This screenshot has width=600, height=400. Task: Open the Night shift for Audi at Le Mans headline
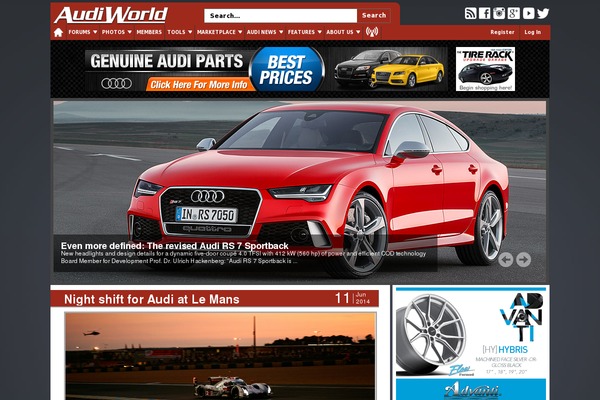[x=152, y=299]
